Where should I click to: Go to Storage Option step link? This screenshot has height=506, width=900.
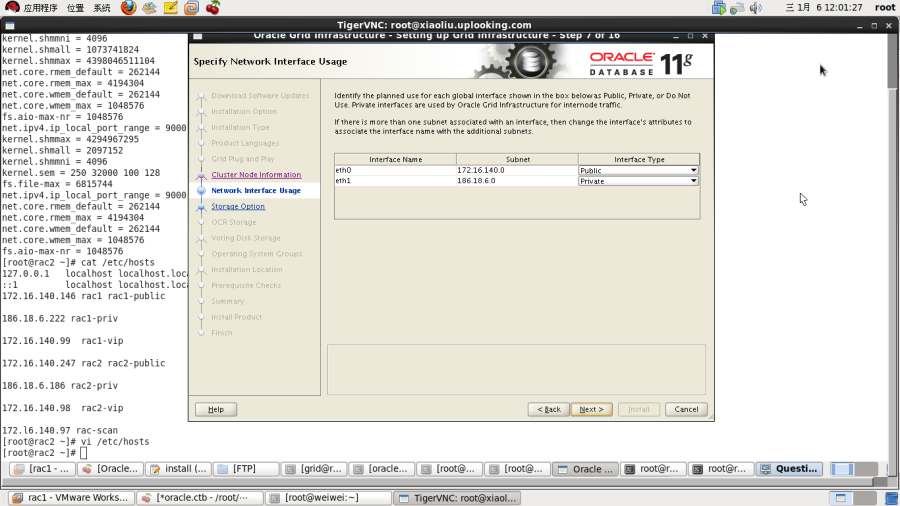coord(238,206)
